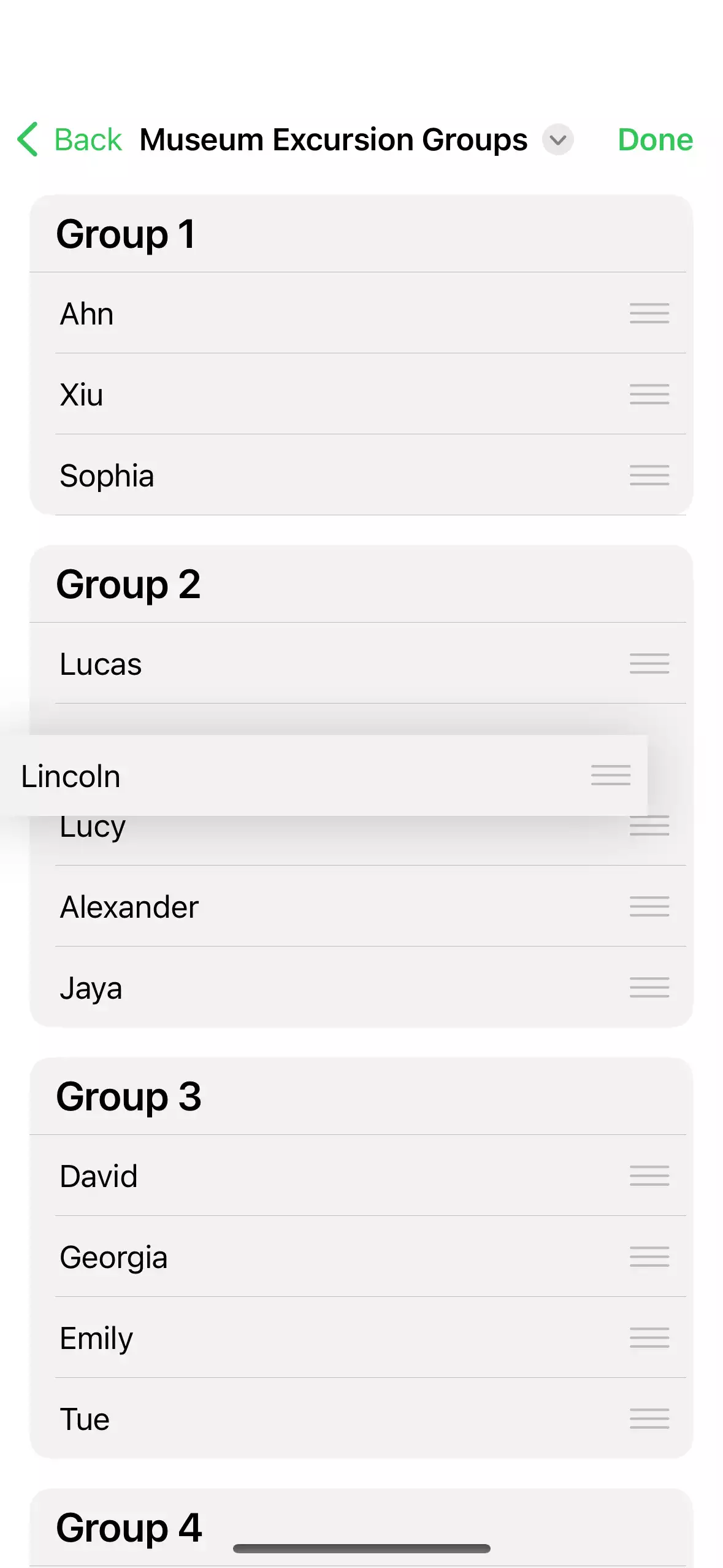This screenshot has height=1568, width=723.
Task: Select the Group 1 header
Action: 126,234
